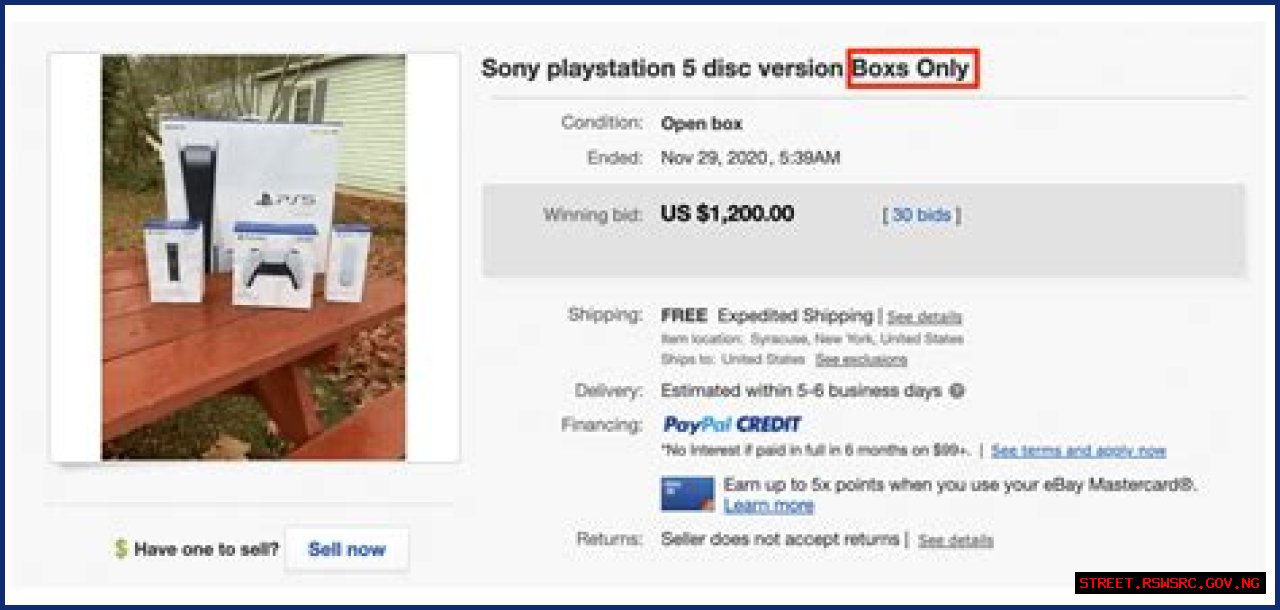Screen dimensions: 1280x610
Task: Click the delivery estimate help icon
Action: click(x=956, y=391)
